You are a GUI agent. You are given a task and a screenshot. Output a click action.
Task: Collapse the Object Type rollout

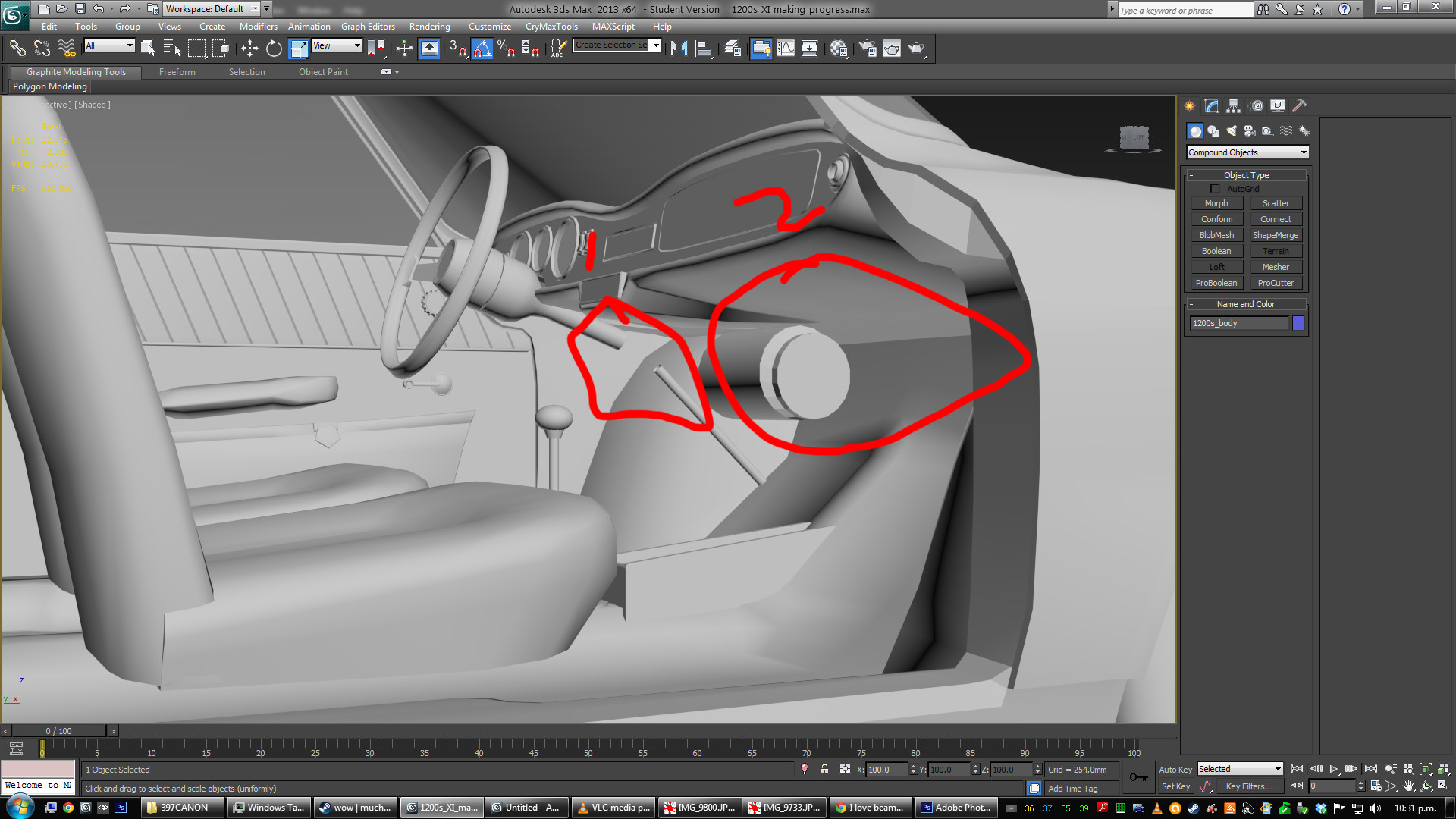(1246, 175)
